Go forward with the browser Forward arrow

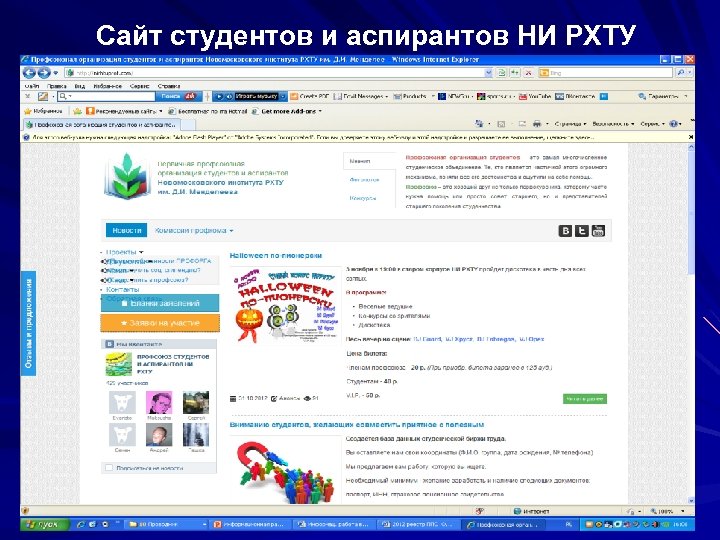point(44,73)
